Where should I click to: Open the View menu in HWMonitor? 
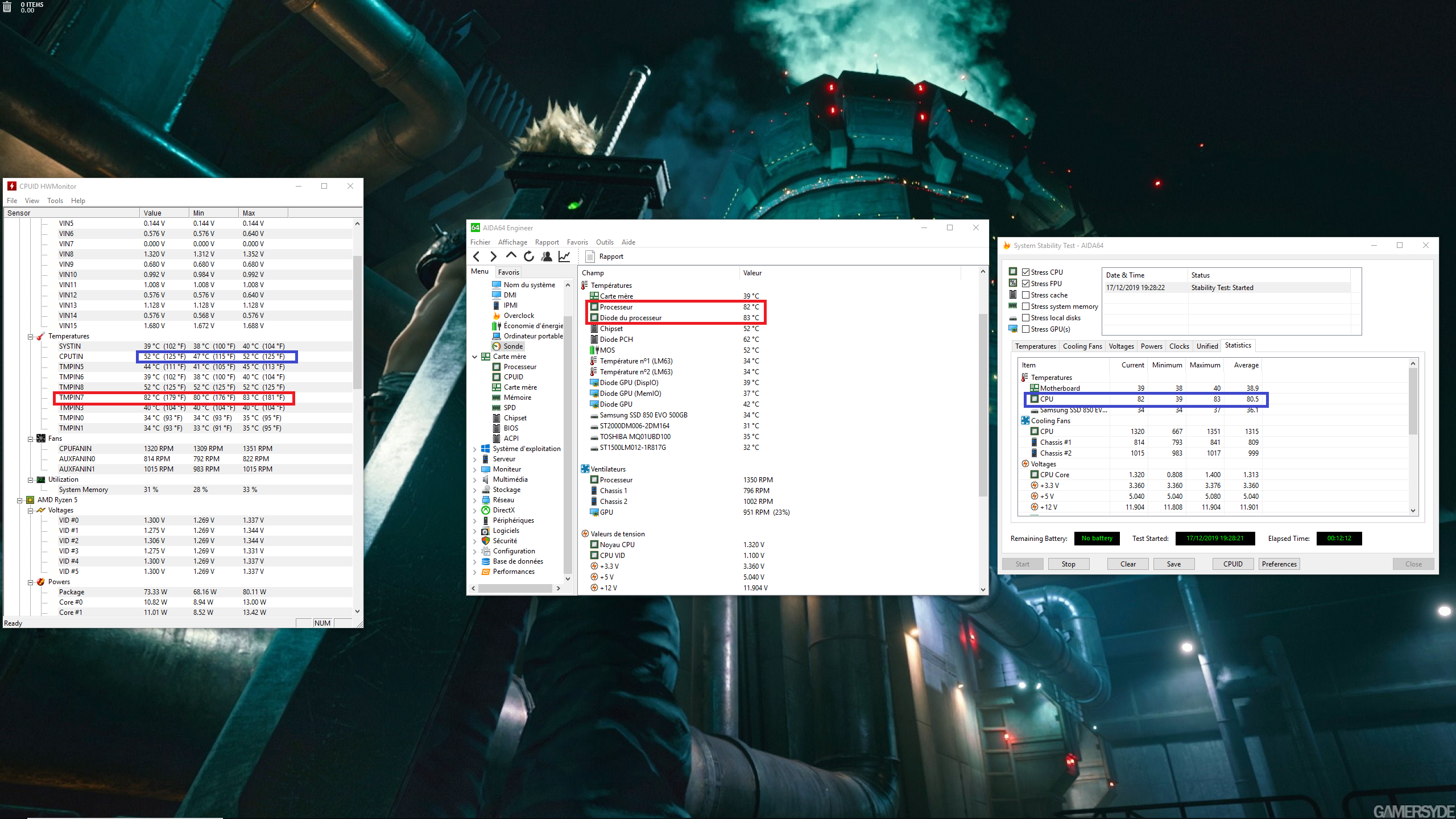pyautogui.click(x=32, y=201)
